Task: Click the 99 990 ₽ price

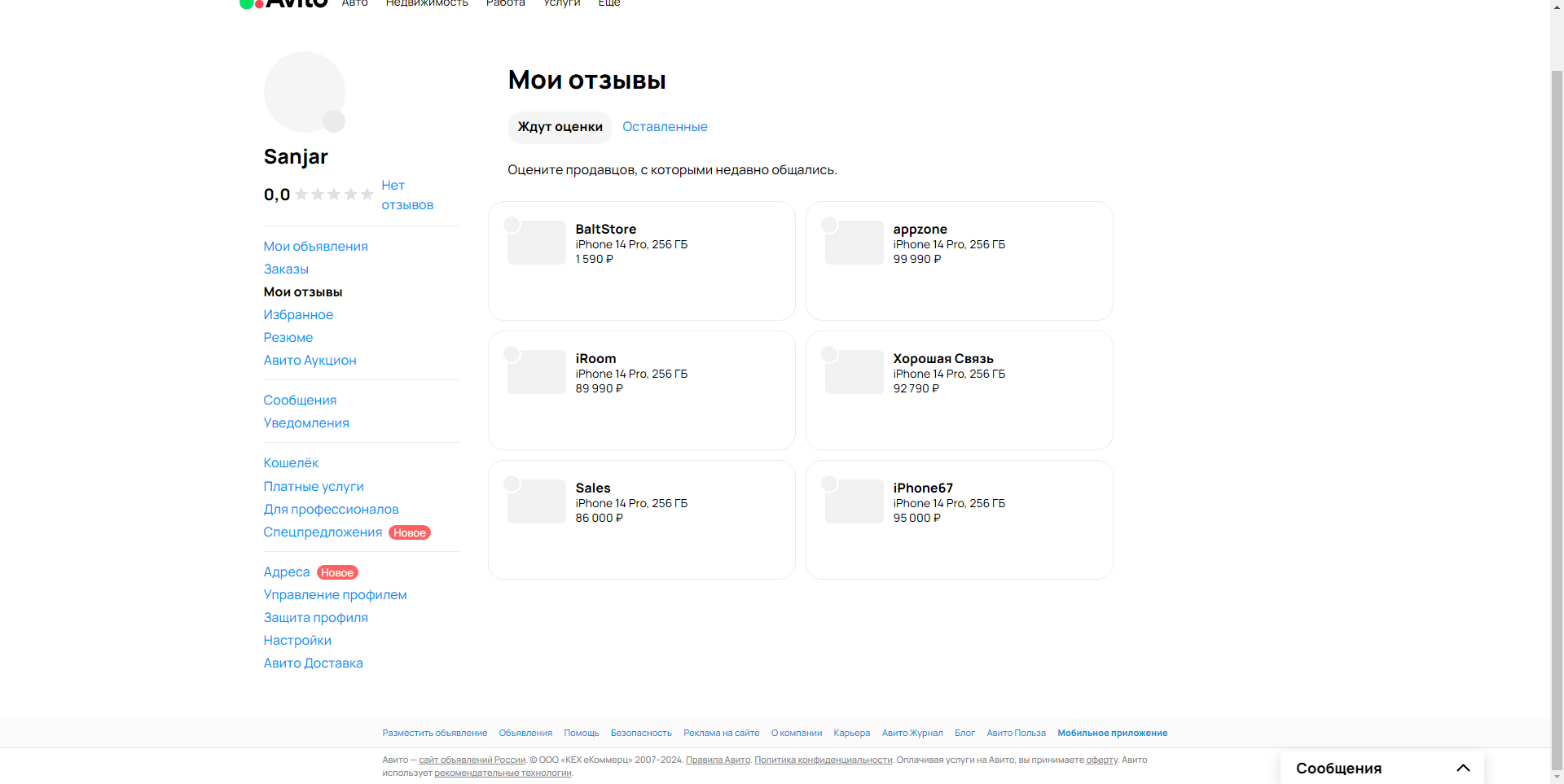Action: pos(916,259)
